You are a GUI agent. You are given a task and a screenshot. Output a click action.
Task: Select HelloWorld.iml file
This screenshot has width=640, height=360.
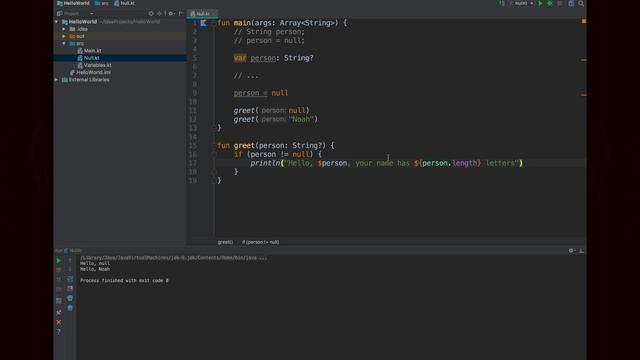[x=90, y=72]
